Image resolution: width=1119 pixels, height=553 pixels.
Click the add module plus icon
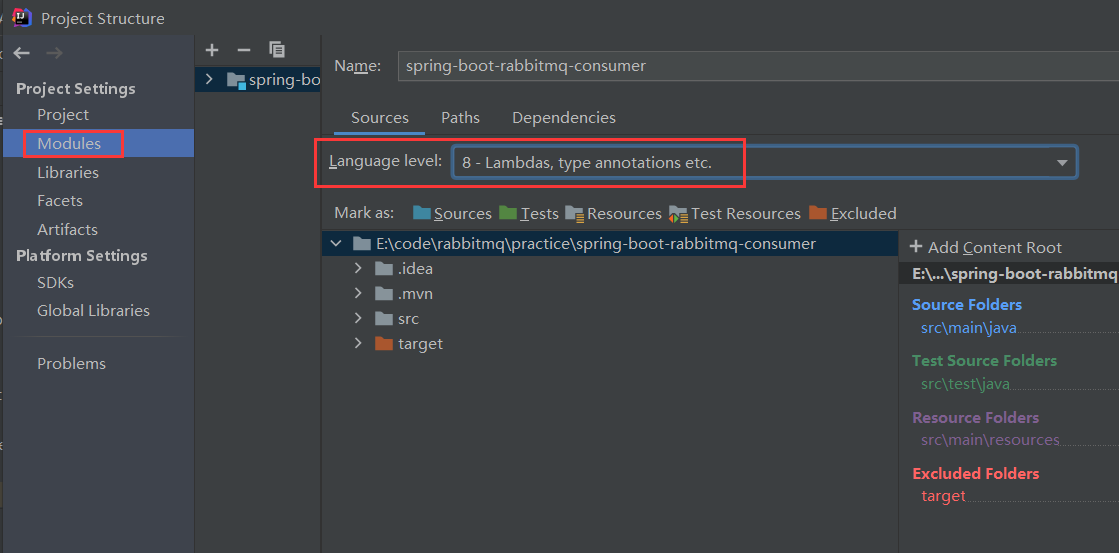point(211,50)
